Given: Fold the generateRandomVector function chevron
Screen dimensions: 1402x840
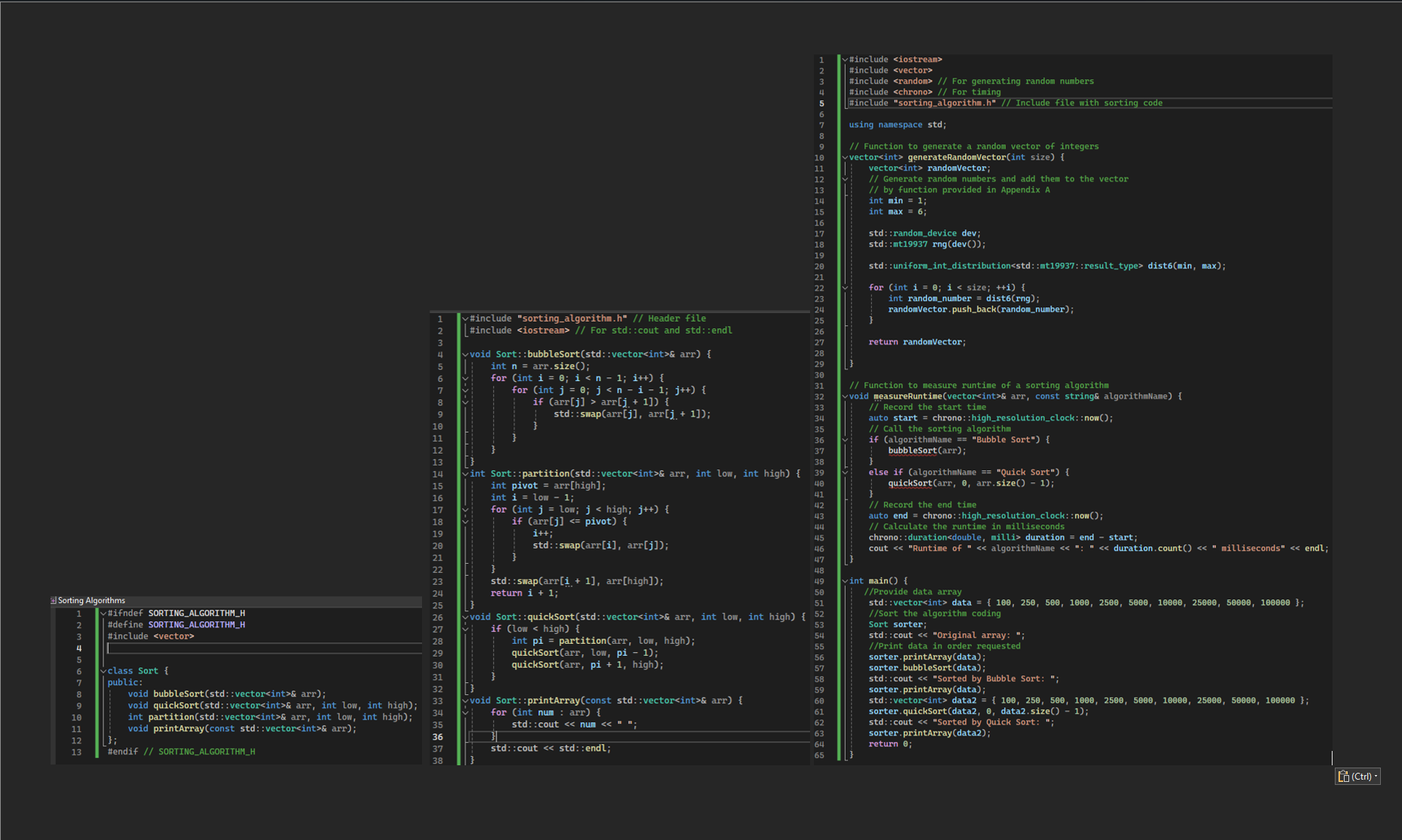Looking at the screenshot, I should 845,158.
